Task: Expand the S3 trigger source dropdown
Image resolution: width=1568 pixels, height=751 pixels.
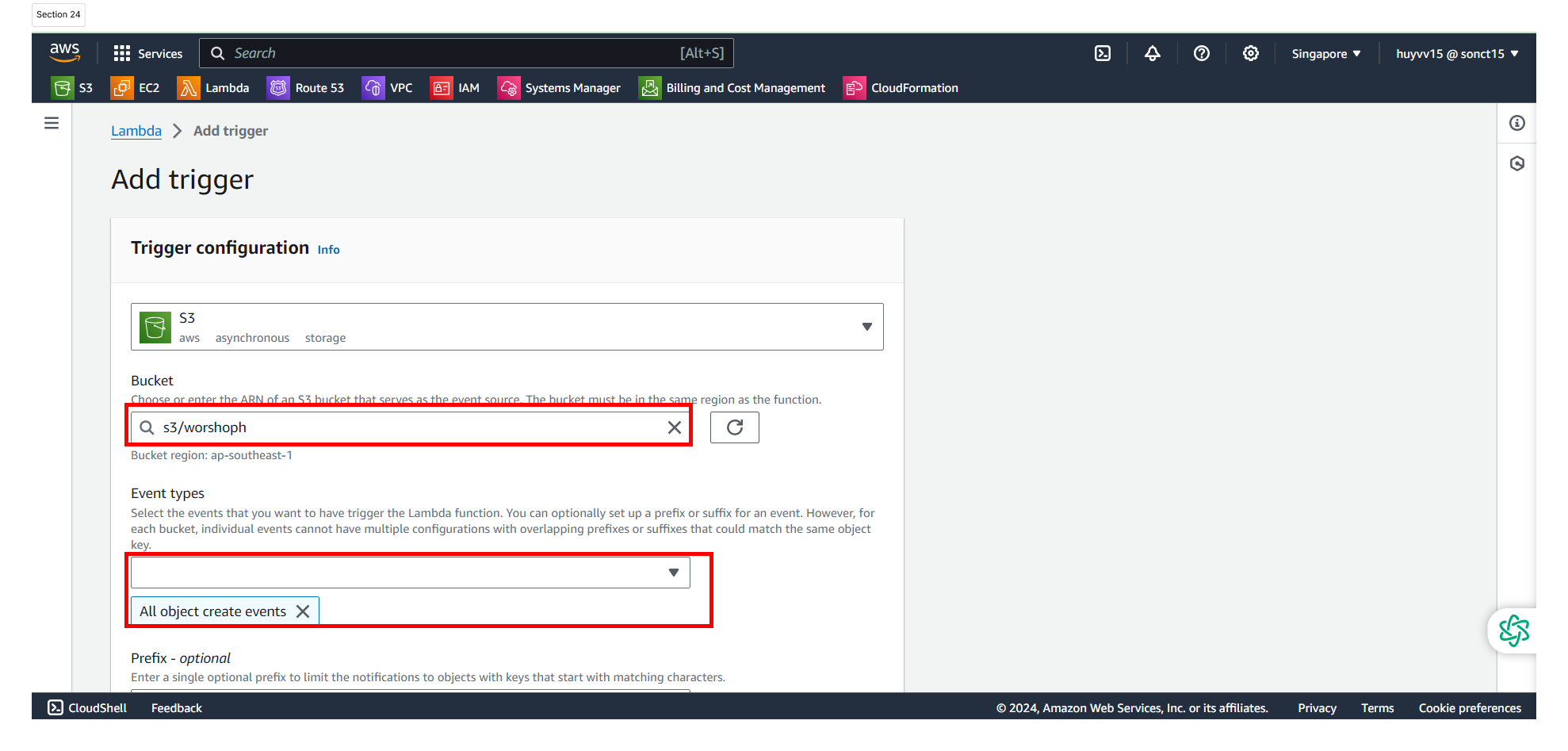Action: (867, 327)
